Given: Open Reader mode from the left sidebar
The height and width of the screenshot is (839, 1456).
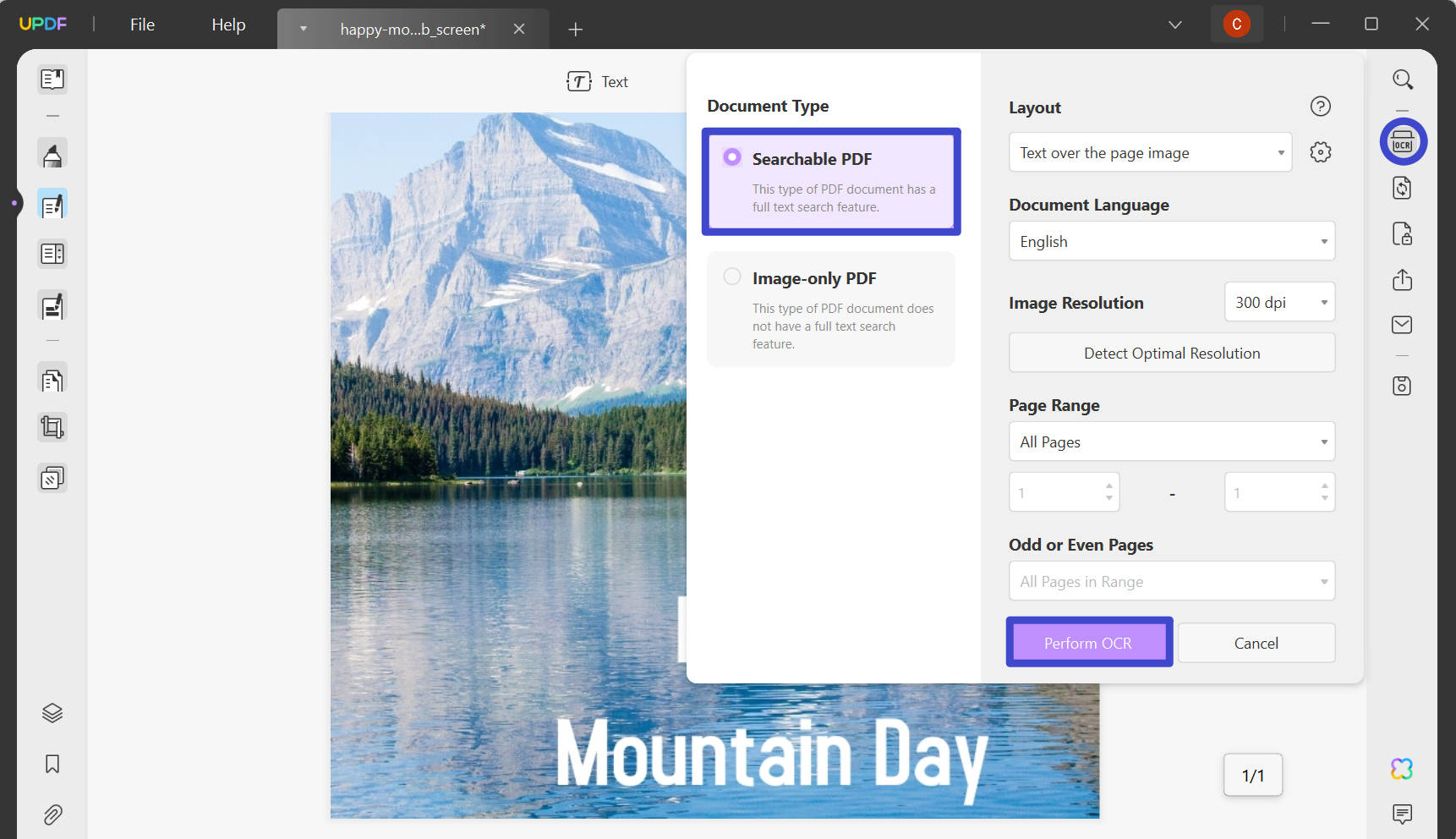Looking at the screenshot, I should click(x=52, y=79).
